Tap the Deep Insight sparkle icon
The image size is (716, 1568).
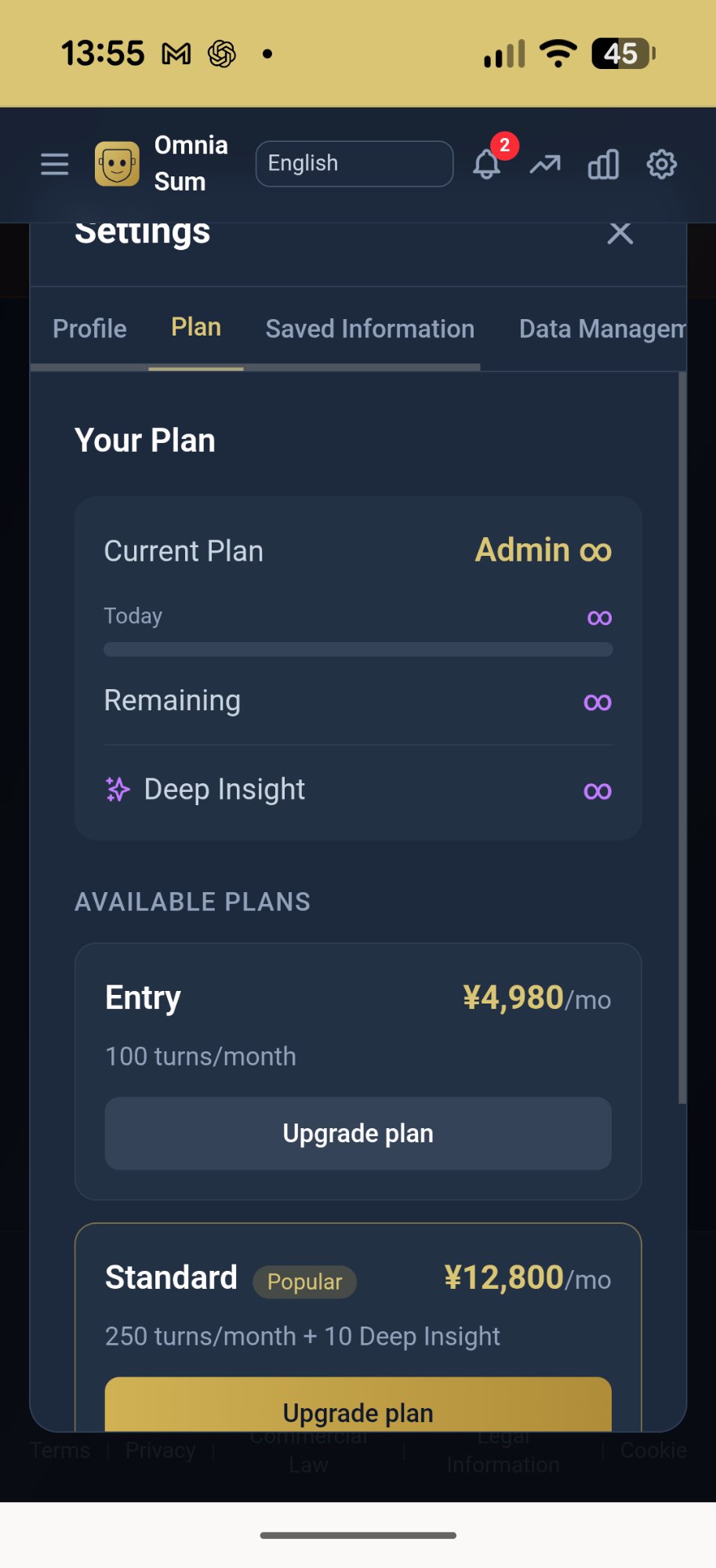(118, 789)
